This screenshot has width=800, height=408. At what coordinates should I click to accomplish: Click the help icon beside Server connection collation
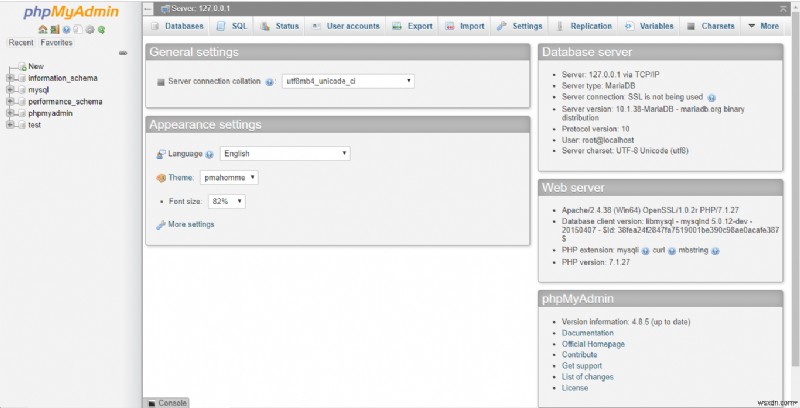pyautogui.click(x=271, y=81)
